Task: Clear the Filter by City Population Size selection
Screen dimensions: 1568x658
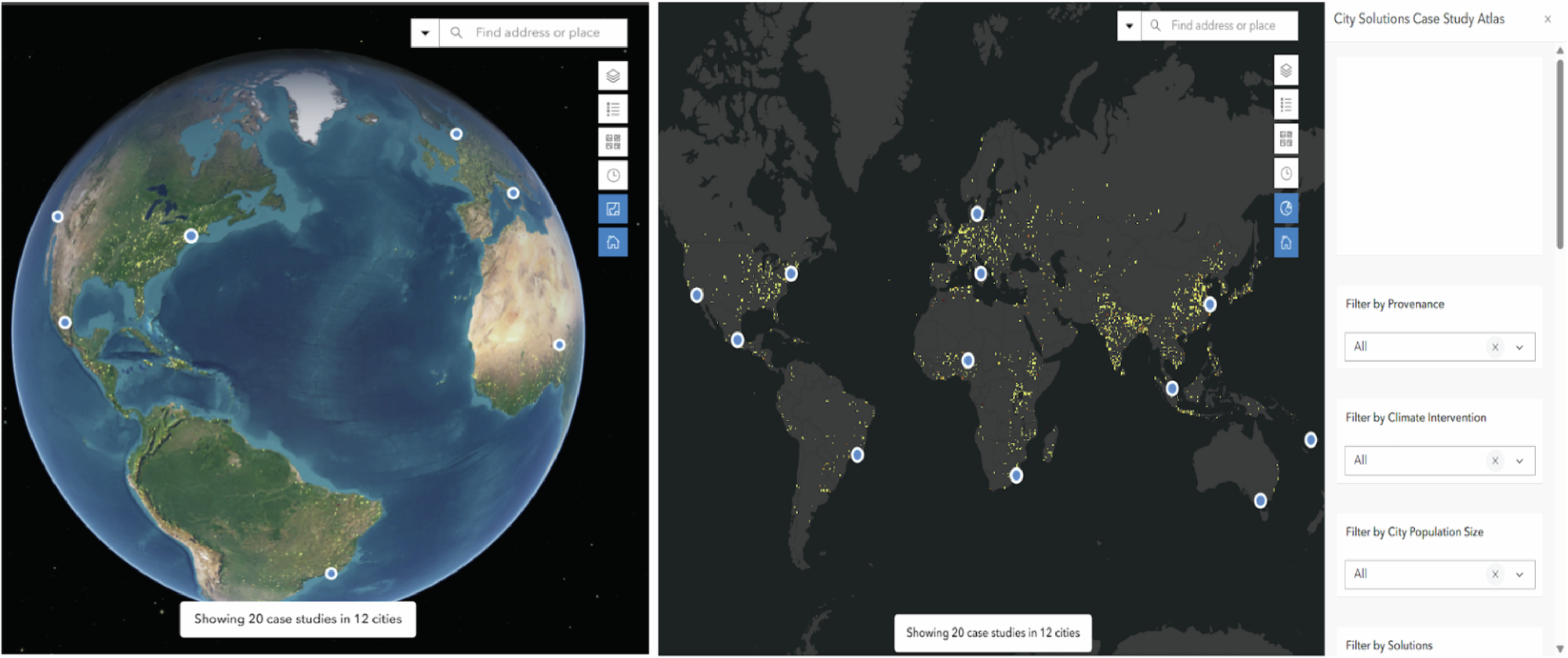Action: point(1495,574)
